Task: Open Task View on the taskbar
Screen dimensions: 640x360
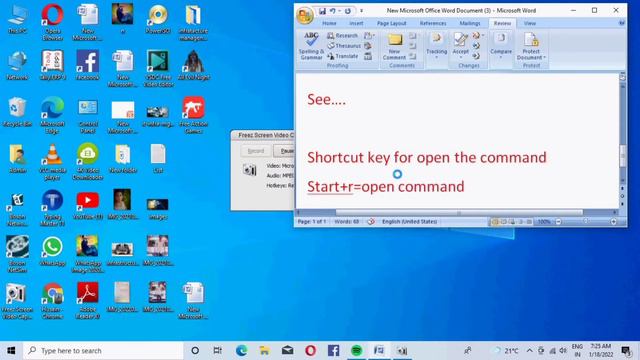Action: pos(218,350)
